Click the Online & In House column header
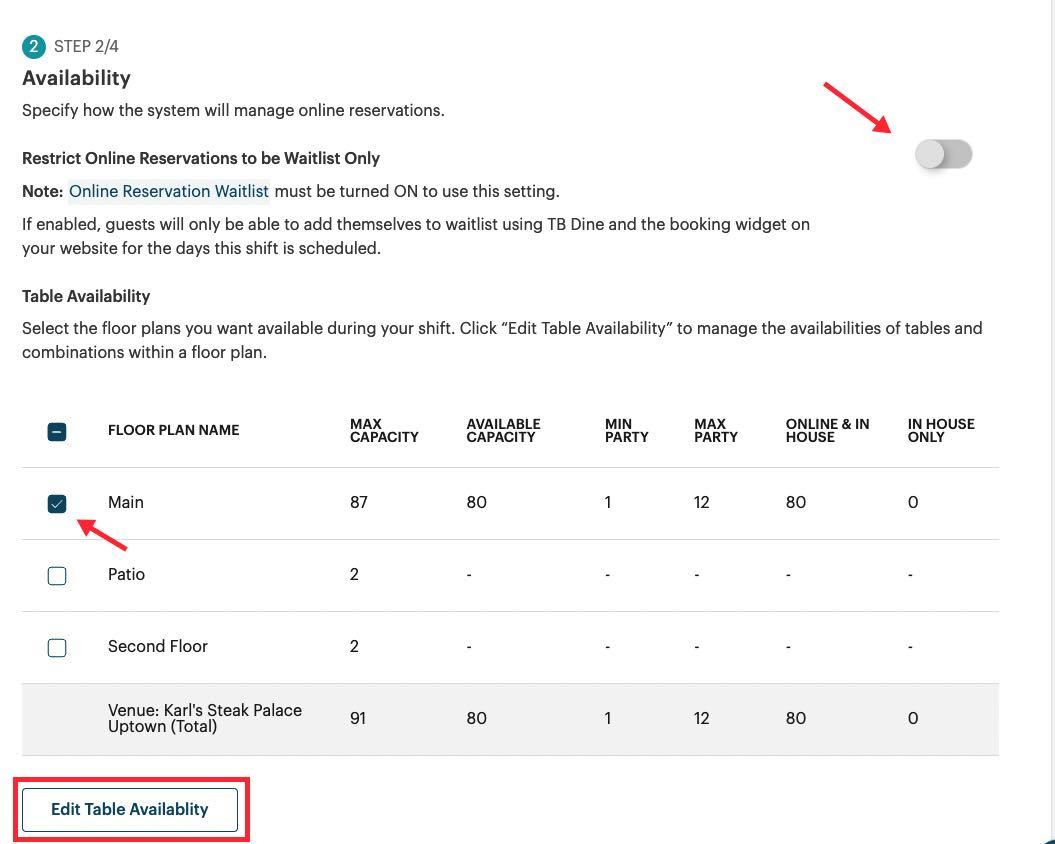 pyautogui.click(x=827, y=430)
